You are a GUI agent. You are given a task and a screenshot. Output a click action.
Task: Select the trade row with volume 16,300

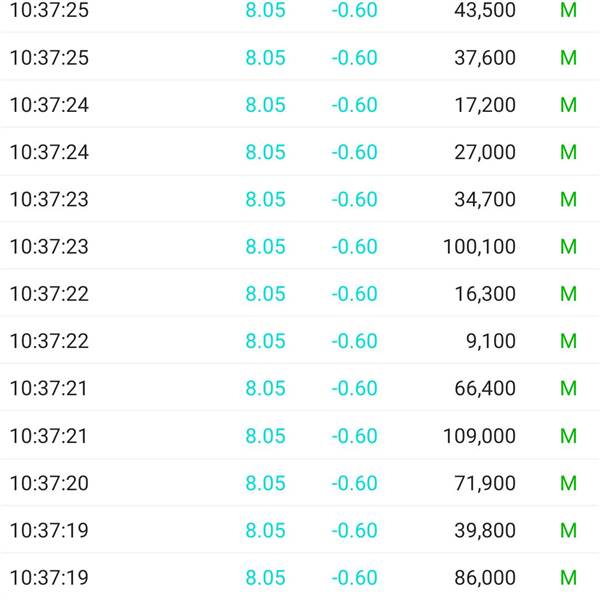(x=300, y=293)
